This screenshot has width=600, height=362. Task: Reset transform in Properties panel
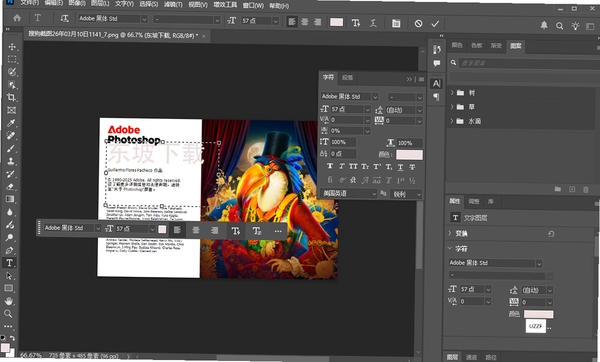(x=551, y=233)
